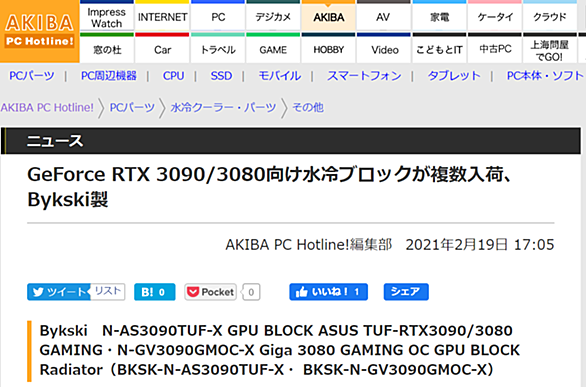This screenshot has height=387, width=586.
Task: Click the その他 breadcrumb link
Action: pyautogui.click(x=308, y=108)
